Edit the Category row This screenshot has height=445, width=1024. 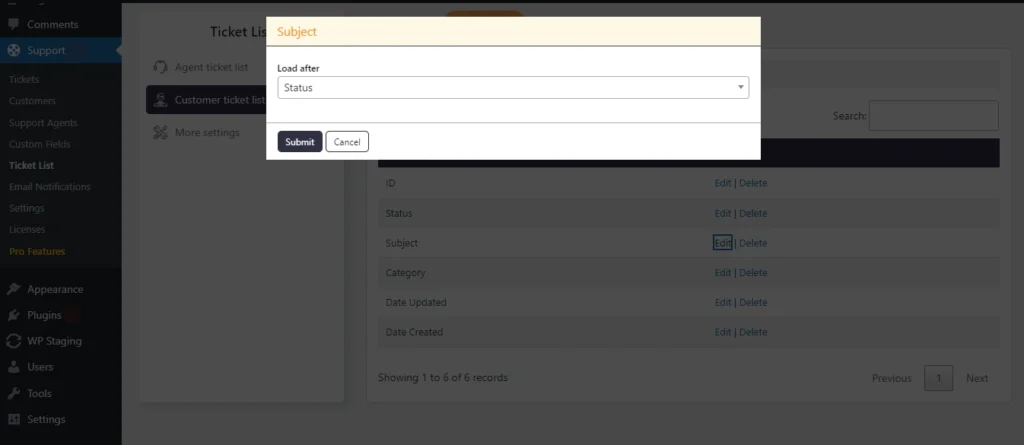pos(722,273)
